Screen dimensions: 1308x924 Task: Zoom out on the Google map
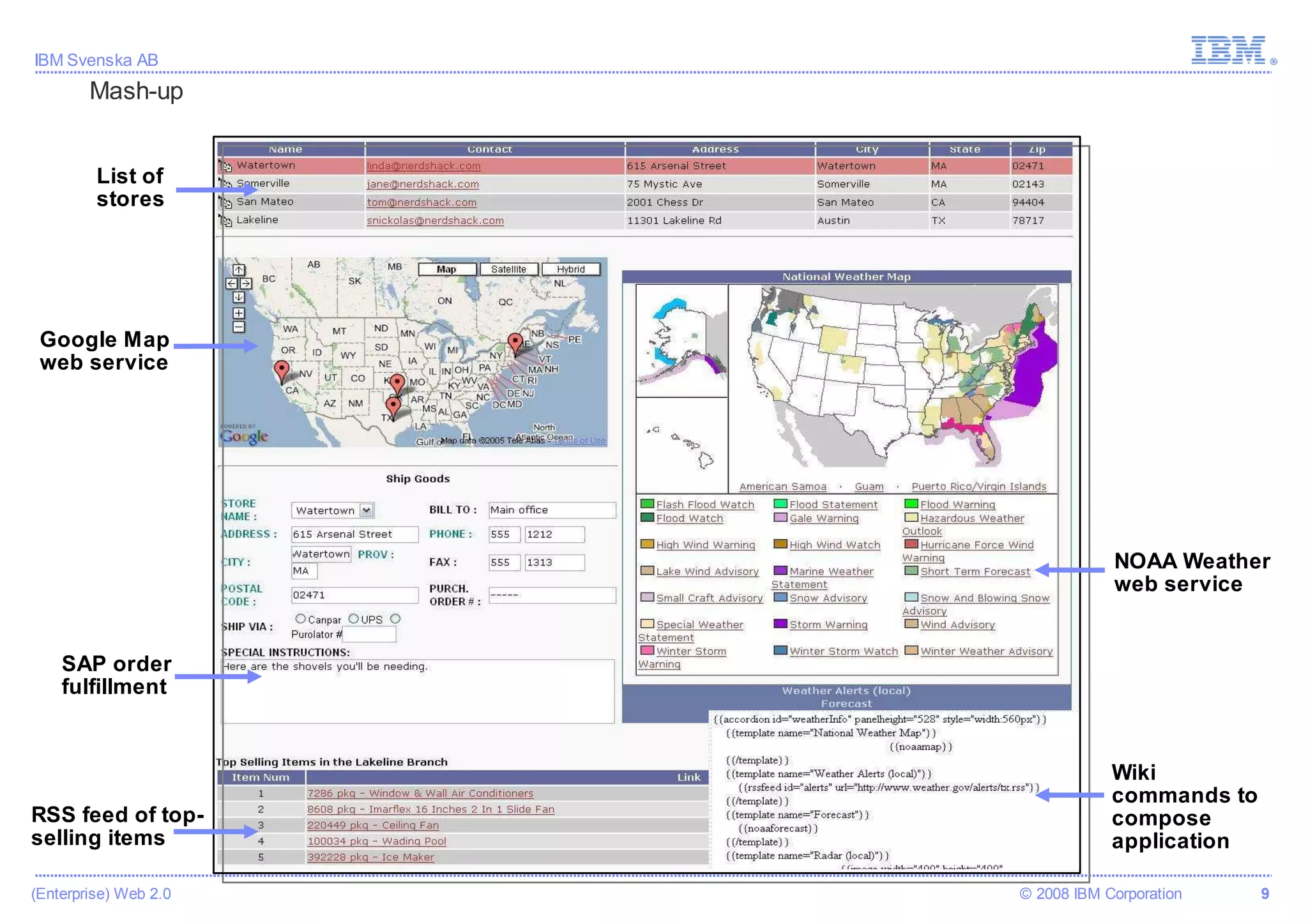[238, 327]
